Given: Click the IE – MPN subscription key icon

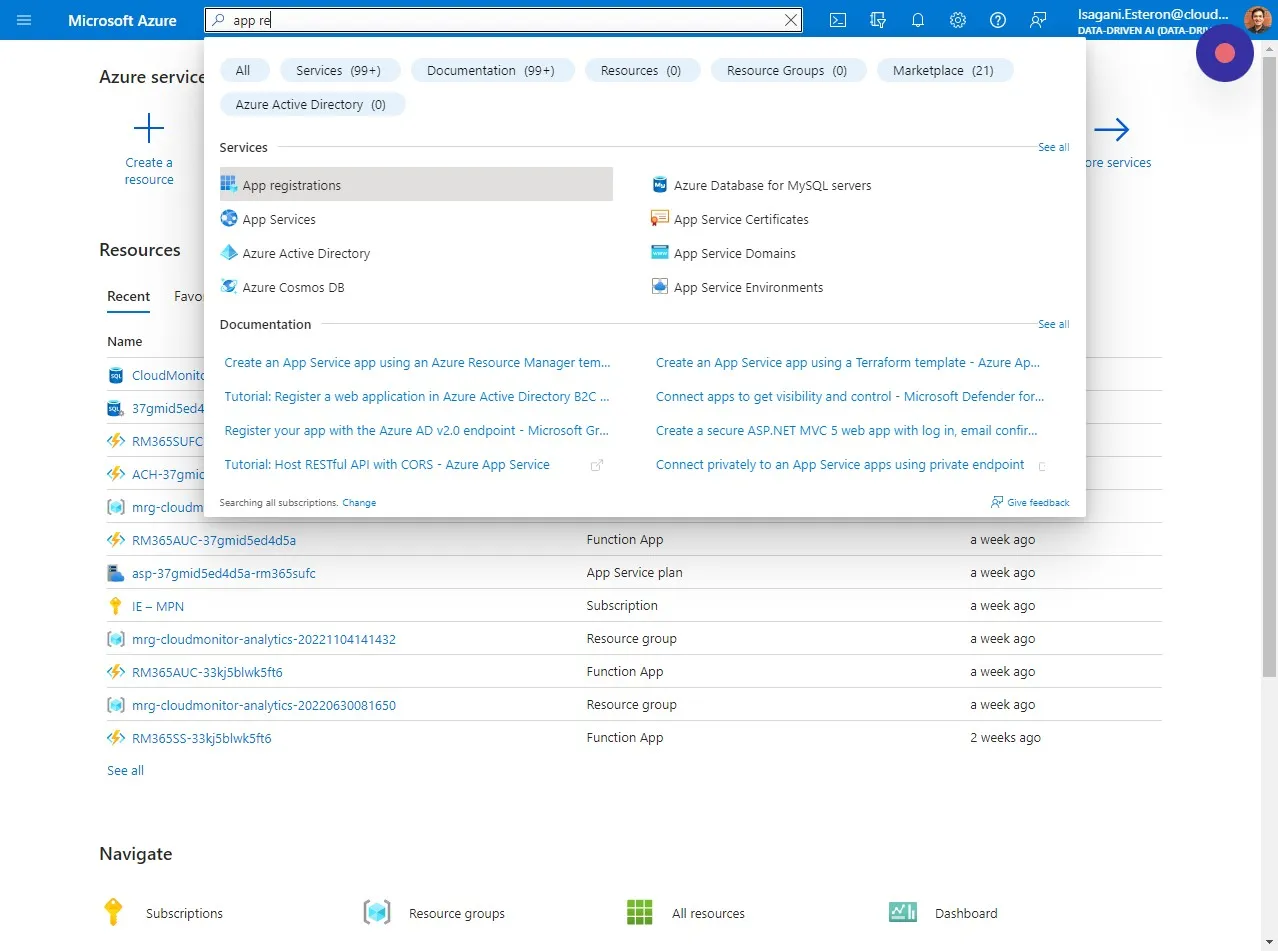Looking at the screenshot, I should tap(115, 606).
